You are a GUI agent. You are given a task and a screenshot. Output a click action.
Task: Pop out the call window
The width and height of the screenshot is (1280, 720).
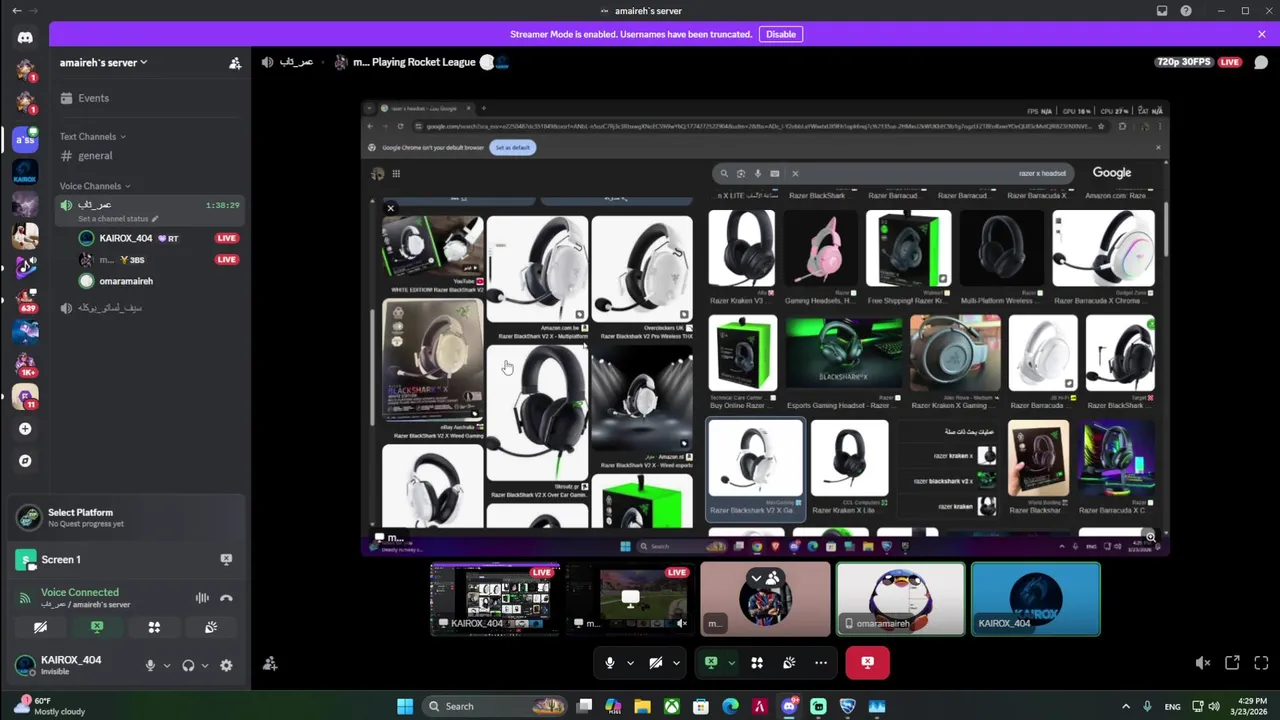pos(1232,662)
